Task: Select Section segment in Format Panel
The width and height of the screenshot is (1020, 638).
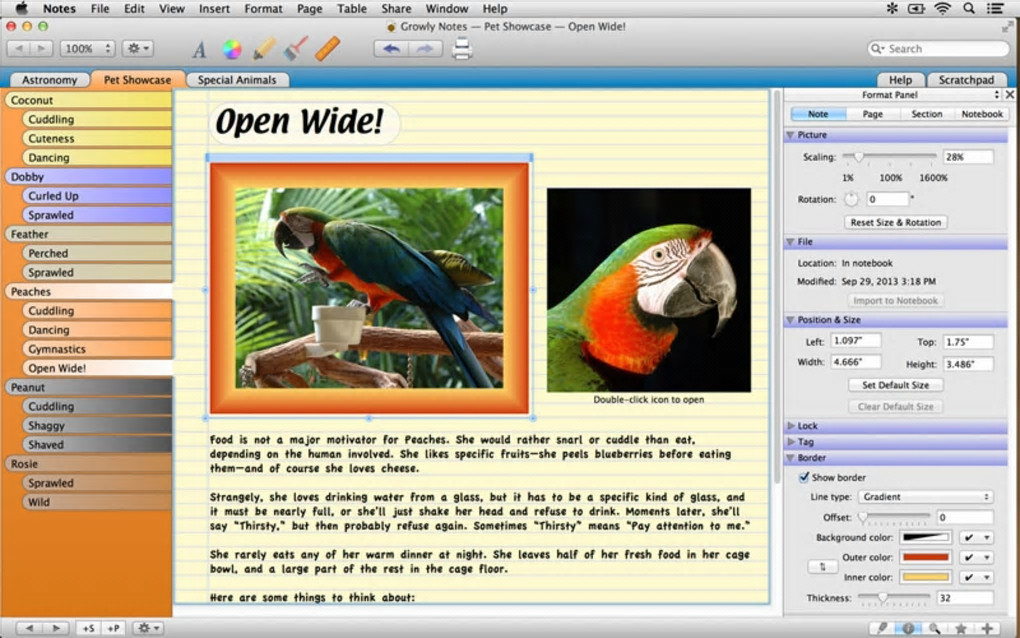Action: (927, 114)
